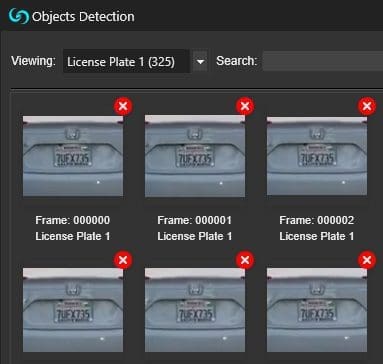This screenshot has height=364, width=383.
Task: Select the Frame 000002 license plate thumbnail
Action: [317, 156]
